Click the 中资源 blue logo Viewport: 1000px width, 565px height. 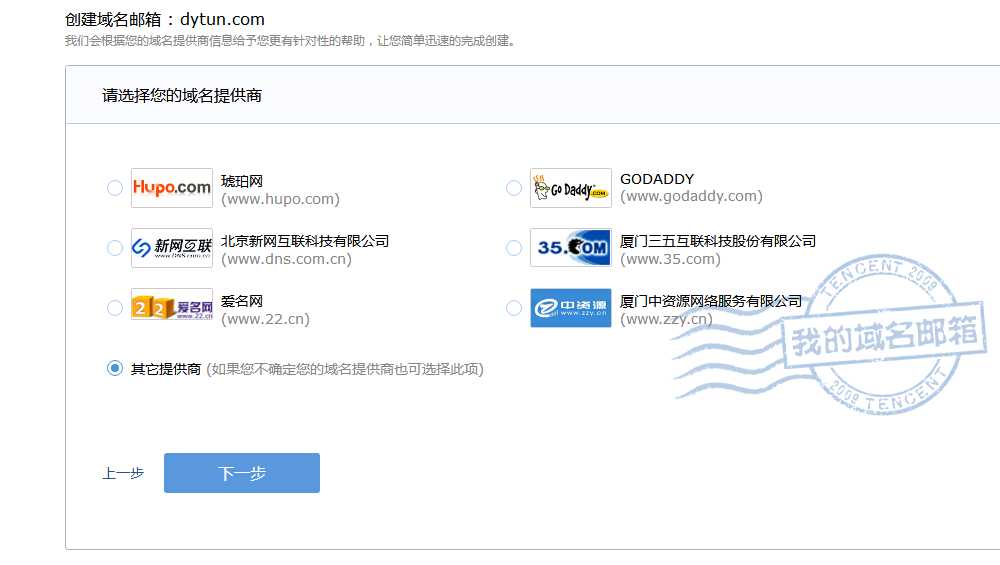571,308
